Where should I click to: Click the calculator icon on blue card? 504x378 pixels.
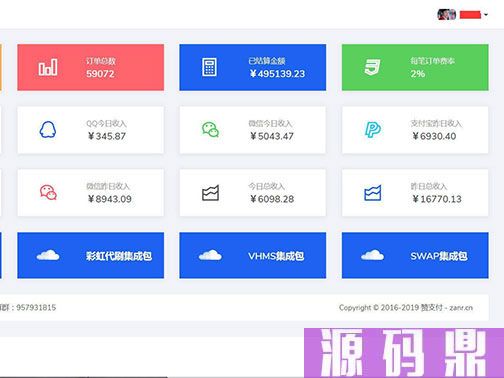(210, 67)
